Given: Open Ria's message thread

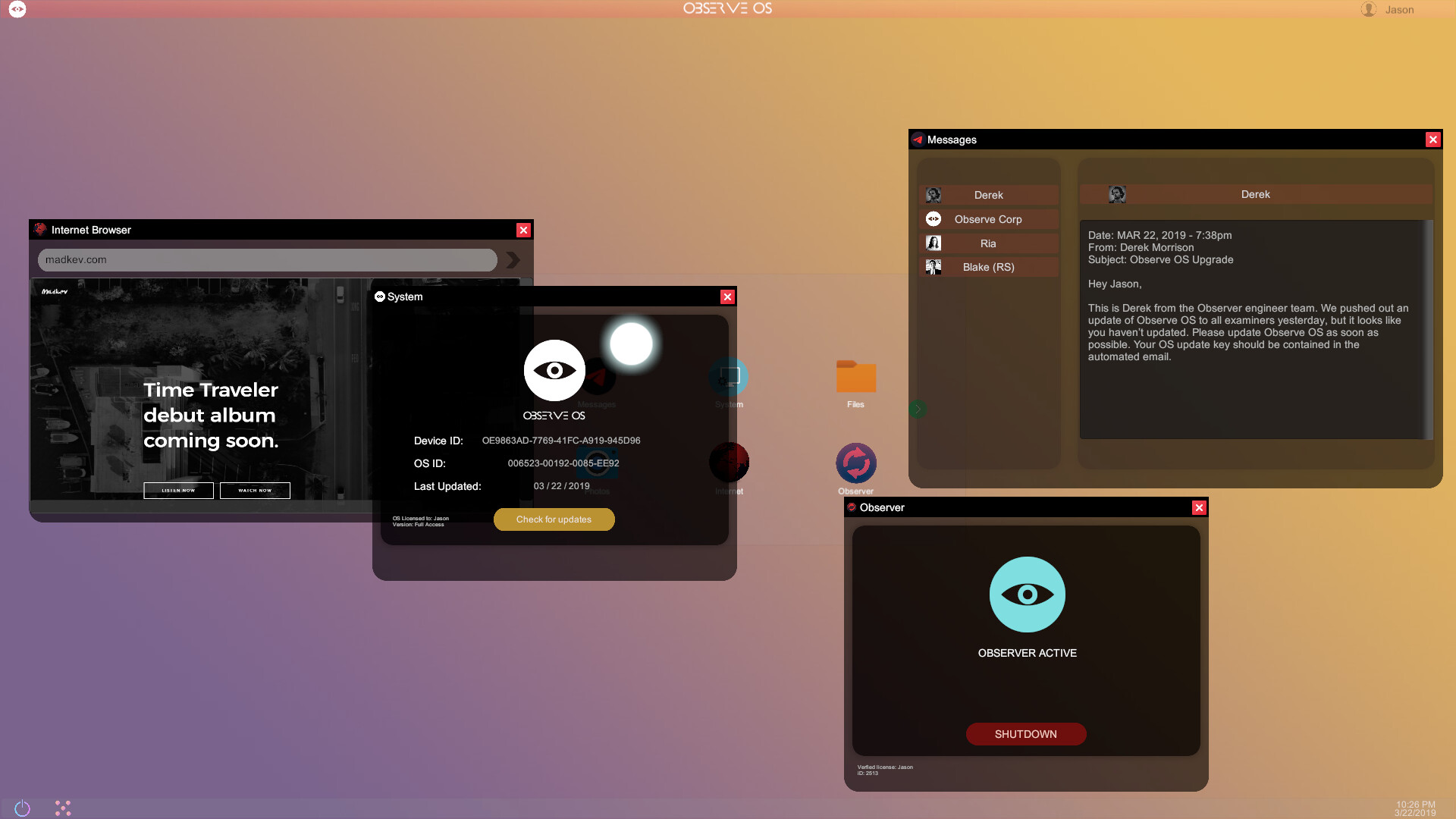Looking at the screenshot, I should point(988,243).
